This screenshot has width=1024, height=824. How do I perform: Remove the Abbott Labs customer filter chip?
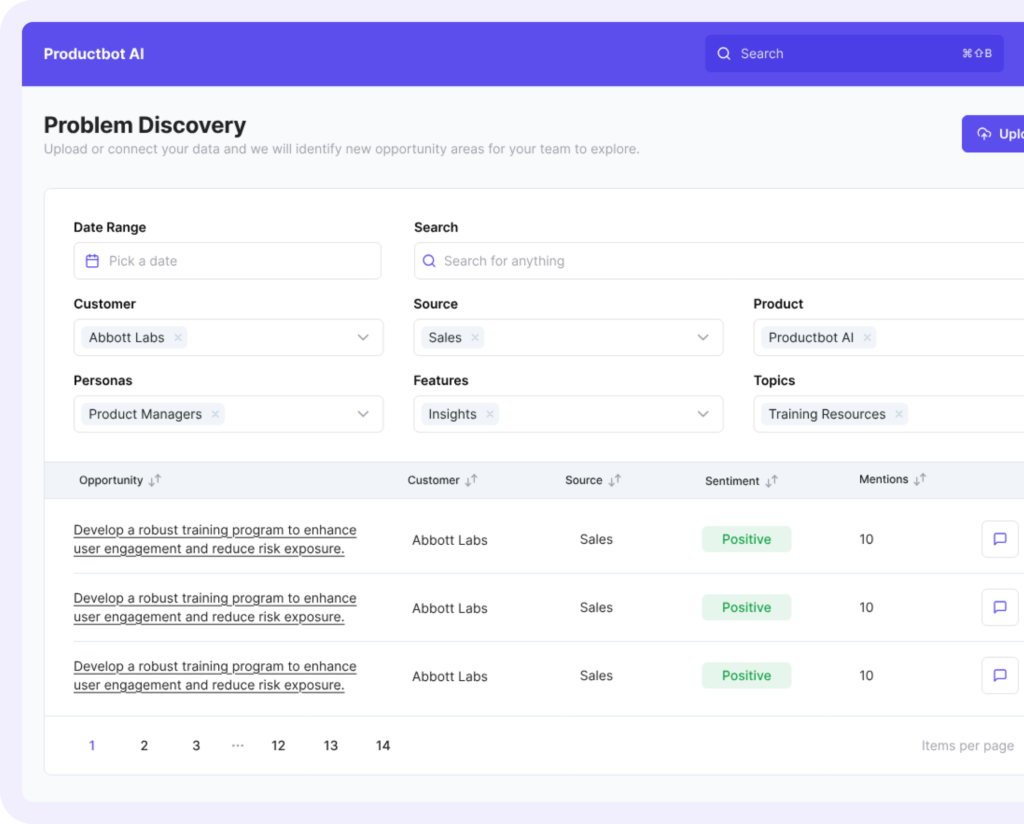coord(177,337)
